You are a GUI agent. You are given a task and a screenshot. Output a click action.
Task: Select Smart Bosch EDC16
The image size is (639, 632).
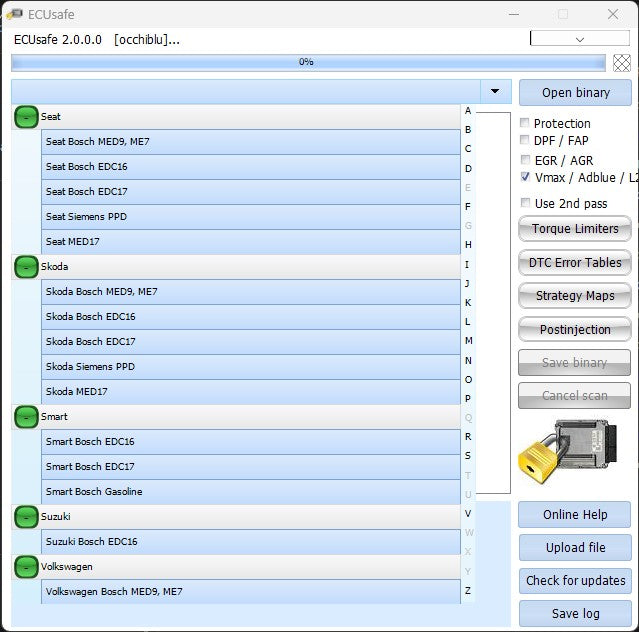point(251,442)
